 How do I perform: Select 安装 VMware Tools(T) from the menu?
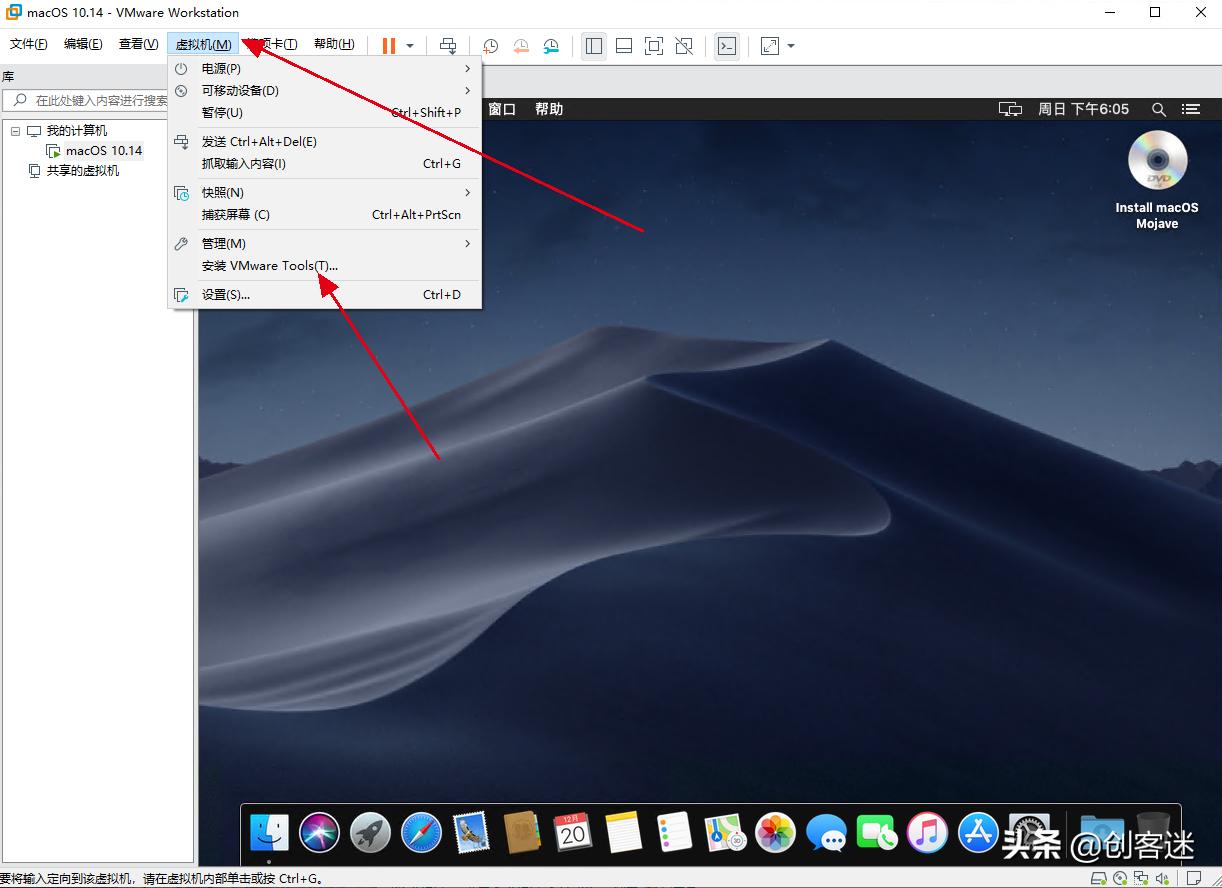coord(269,266)
